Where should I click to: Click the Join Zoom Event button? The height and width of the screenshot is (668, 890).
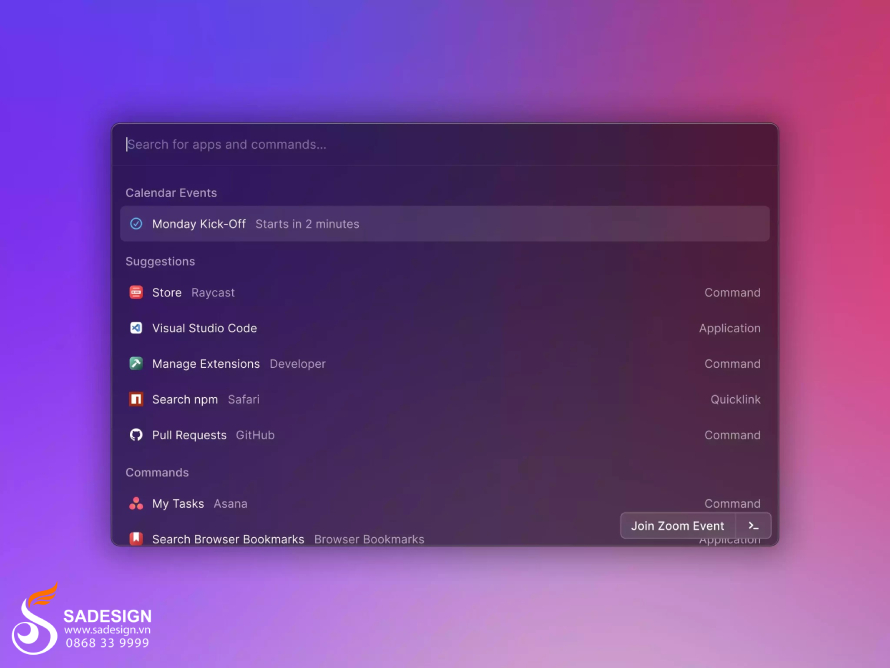[x=678, y=526]
